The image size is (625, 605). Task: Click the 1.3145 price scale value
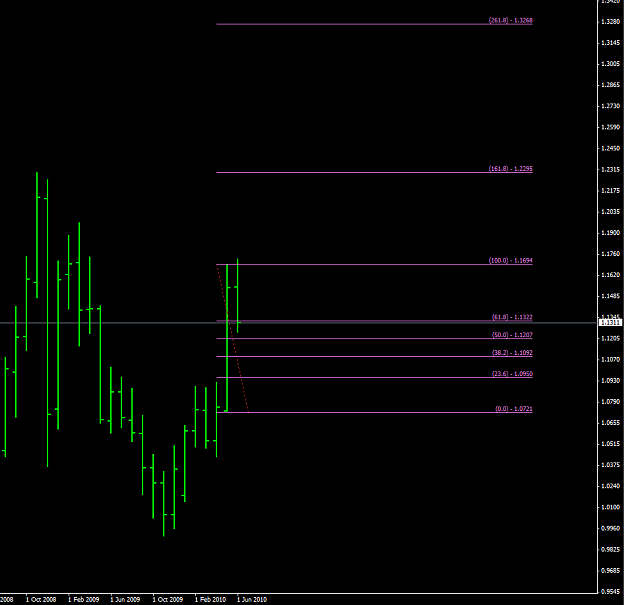click(611, 43)
